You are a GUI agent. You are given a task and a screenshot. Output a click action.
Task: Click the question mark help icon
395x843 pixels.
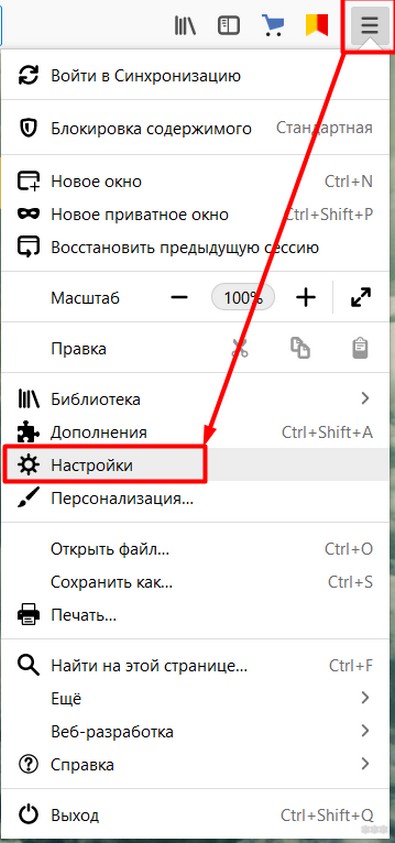(28, 764)
